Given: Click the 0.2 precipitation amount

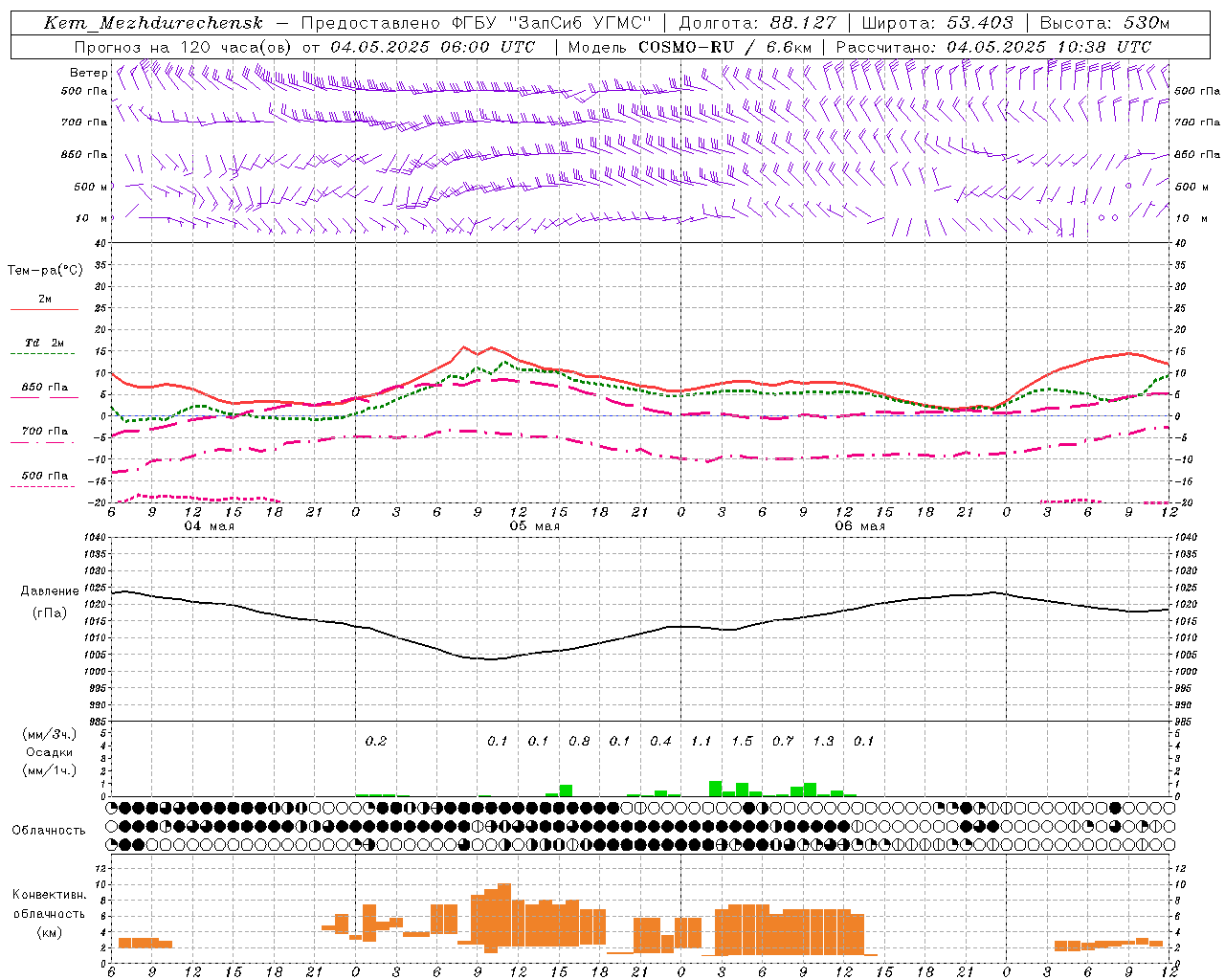Looking at the screenshot, I should click(x=376, y=741).
